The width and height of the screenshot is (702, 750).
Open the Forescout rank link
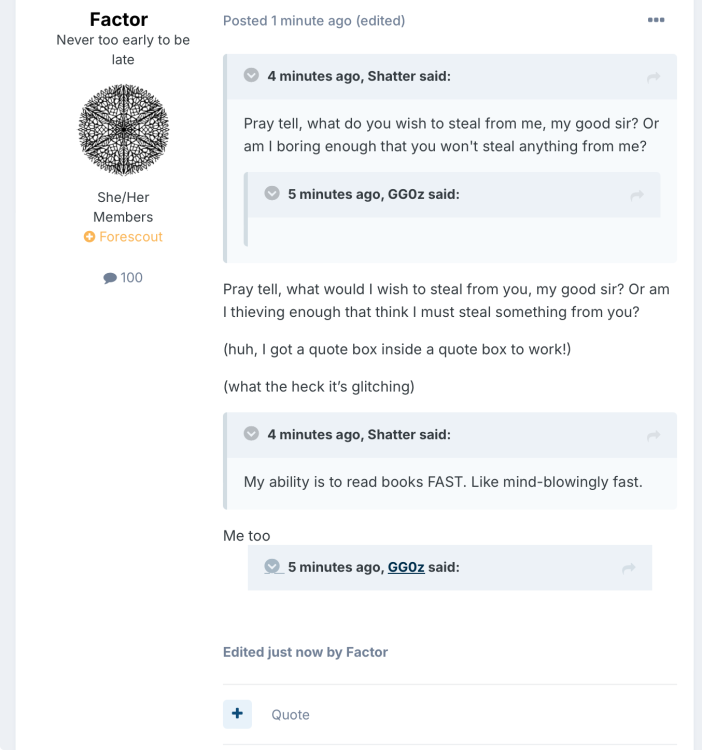tap(131, 237)
